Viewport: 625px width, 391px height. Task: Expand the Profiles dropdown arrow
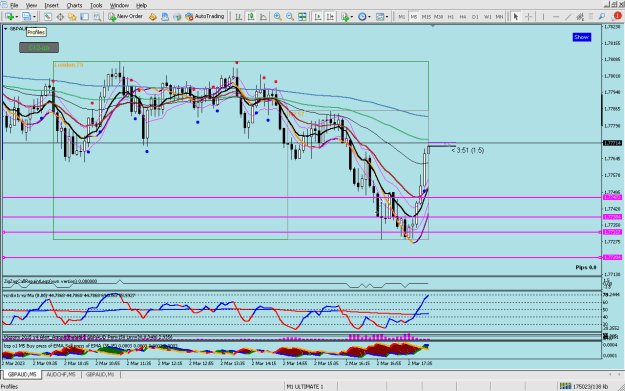[x=34, y=17]
